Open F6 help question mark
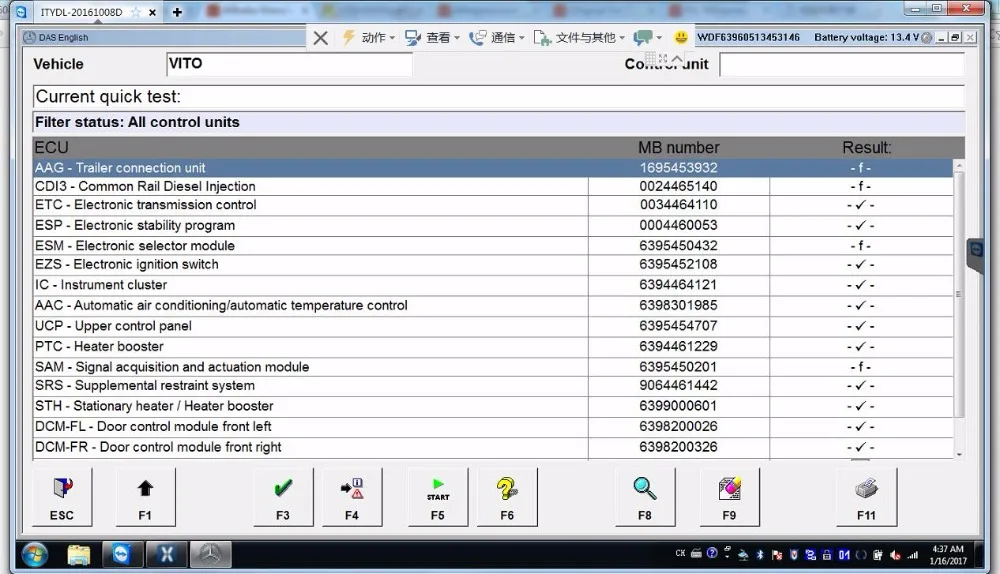The width and height of the screenshot is (1000, 574). click(507, 497)
